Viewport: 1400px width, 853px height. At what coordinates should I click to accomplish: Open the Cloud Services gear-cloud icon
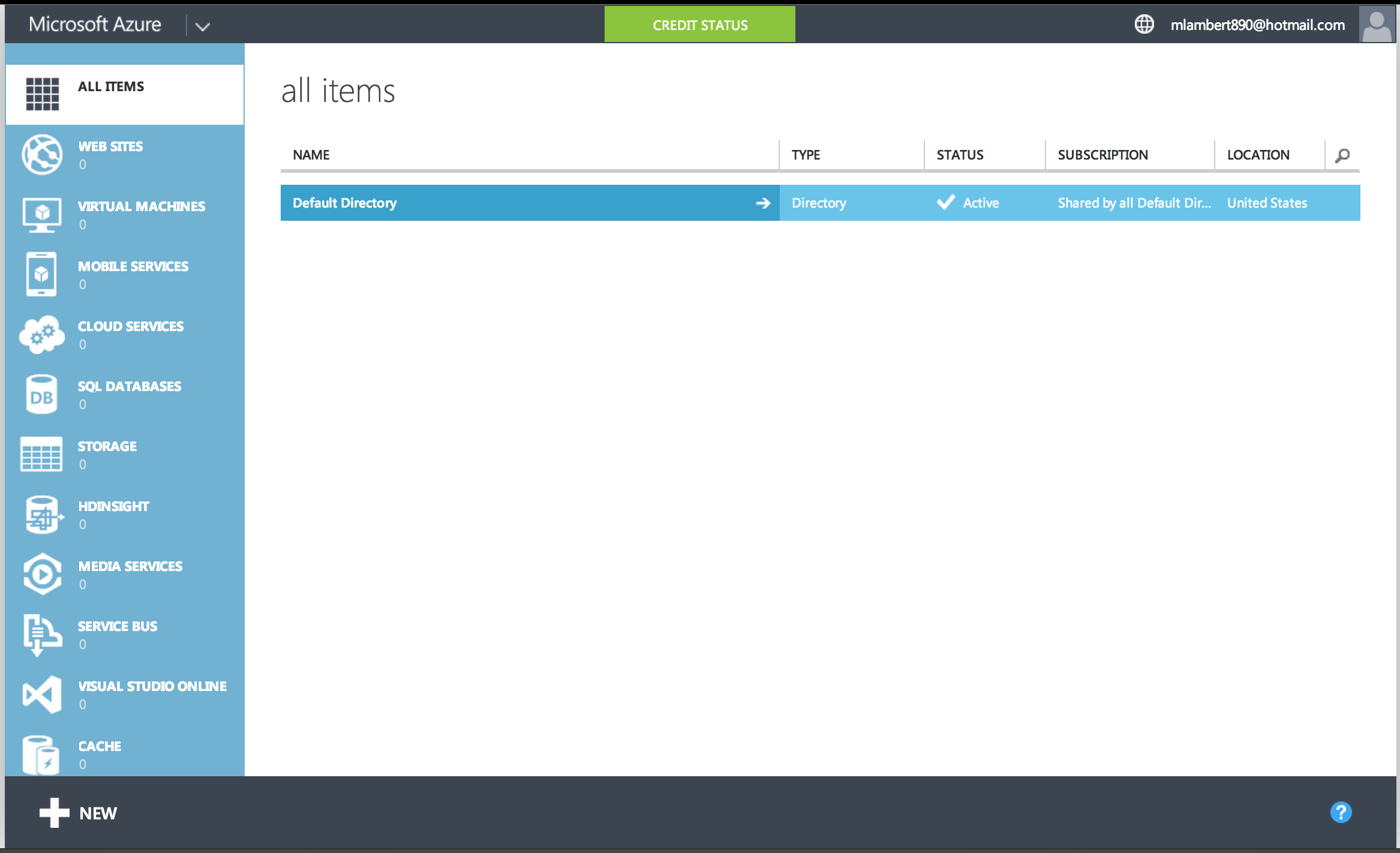pos(41,334)
